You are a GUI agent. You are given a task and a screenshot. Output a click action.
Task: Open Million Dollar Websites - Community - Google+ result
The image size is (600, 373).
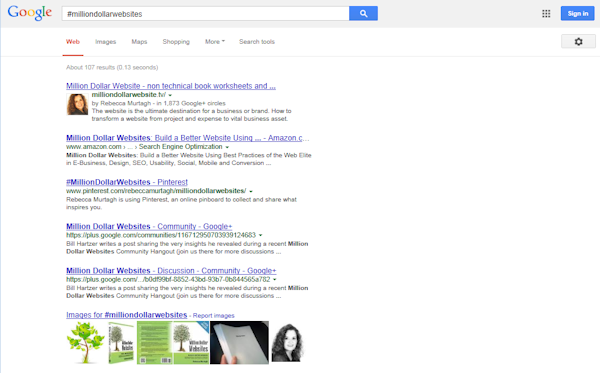tap(149, 226)
